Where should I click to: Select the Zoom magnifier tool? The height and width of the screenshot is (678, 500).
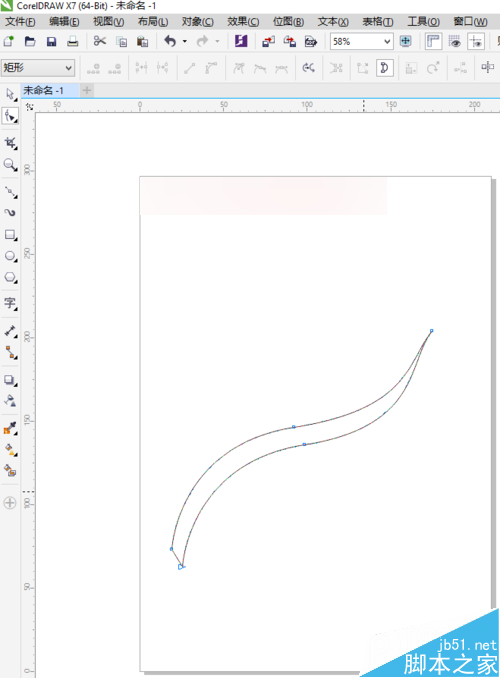click(x=10, y=164)
